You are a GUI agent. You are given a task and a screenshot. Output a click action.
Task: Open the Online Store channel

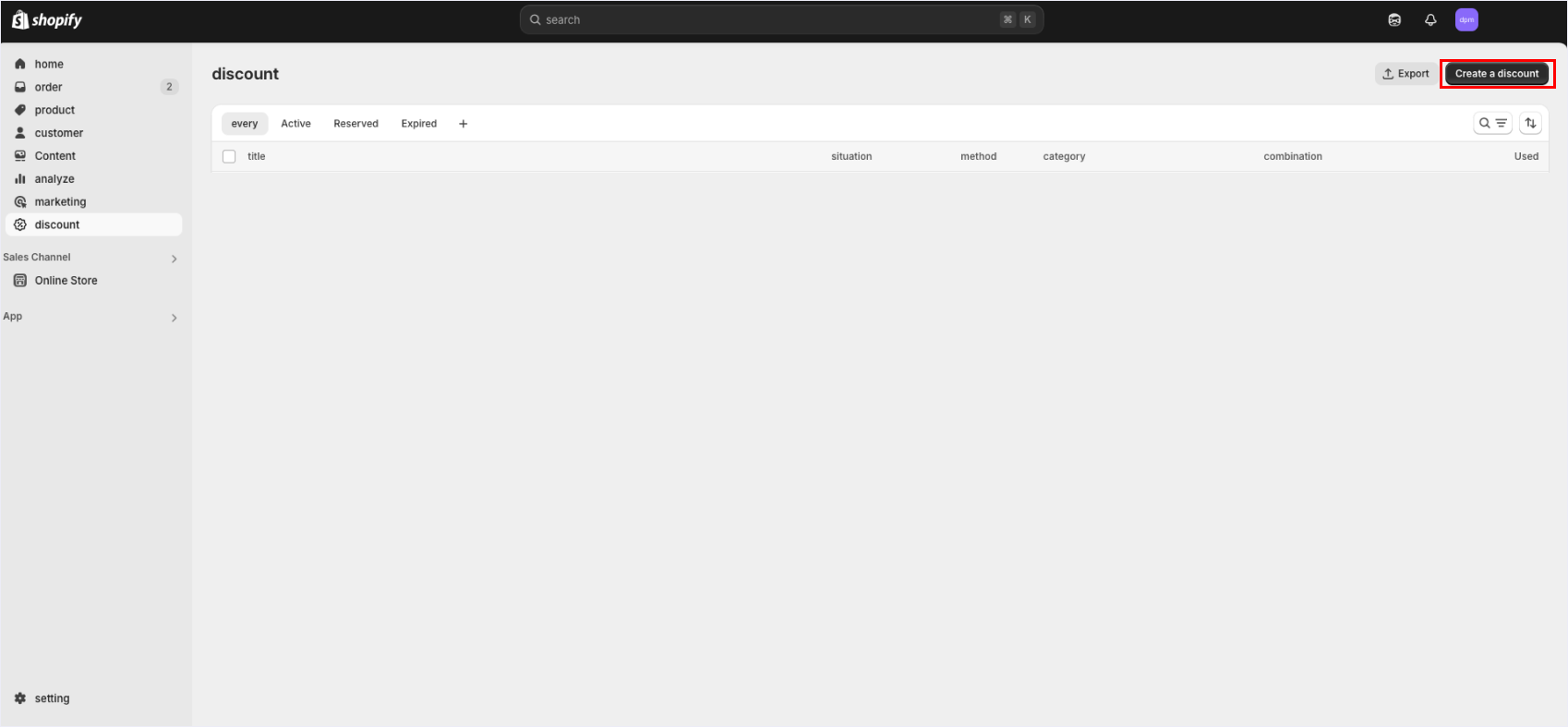(x=93, y=281)
